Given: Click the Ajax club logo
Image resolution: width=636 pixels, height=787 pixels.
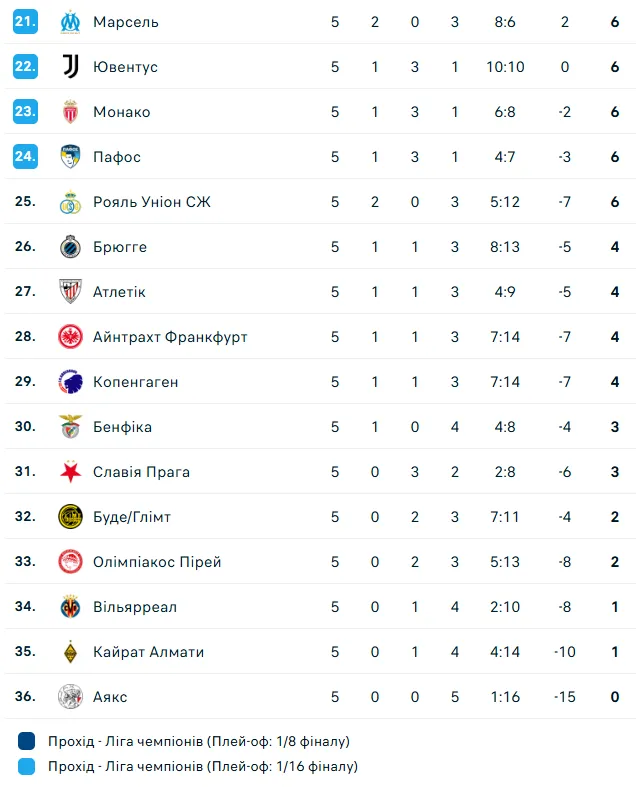Looking at the screenshot, I should point(69,697).
